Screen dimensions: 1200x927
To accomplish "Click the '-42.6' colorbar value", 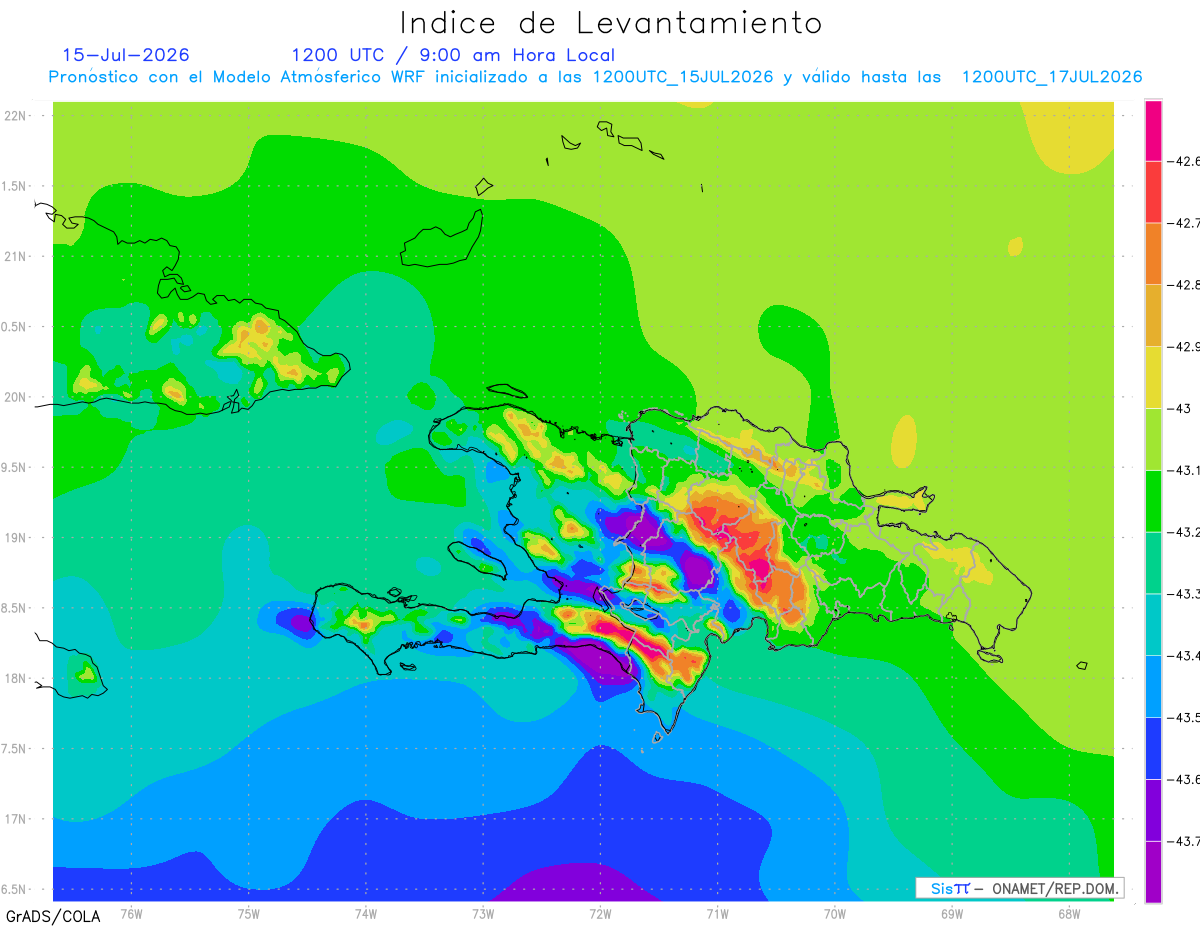I will point(1184,161).
